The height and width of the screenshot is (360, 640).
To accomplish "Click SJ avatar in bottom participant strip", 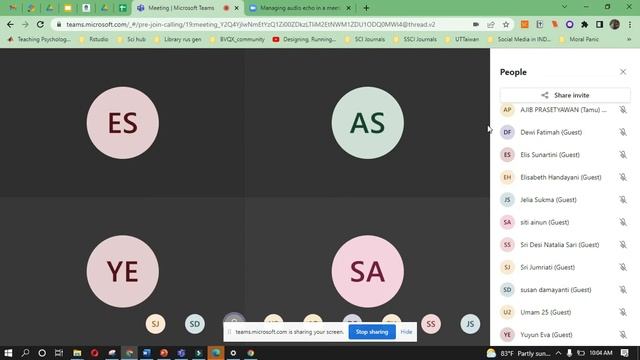I will click(156, 324).
